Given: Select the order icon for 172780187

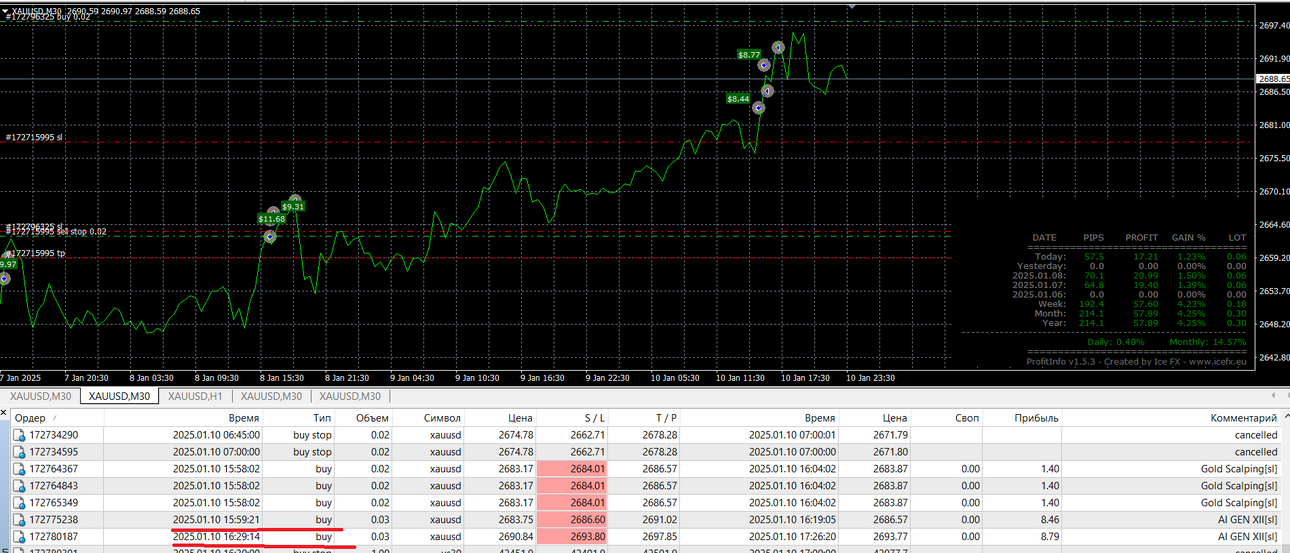Looking at the screenshot, I should [19, 537].
